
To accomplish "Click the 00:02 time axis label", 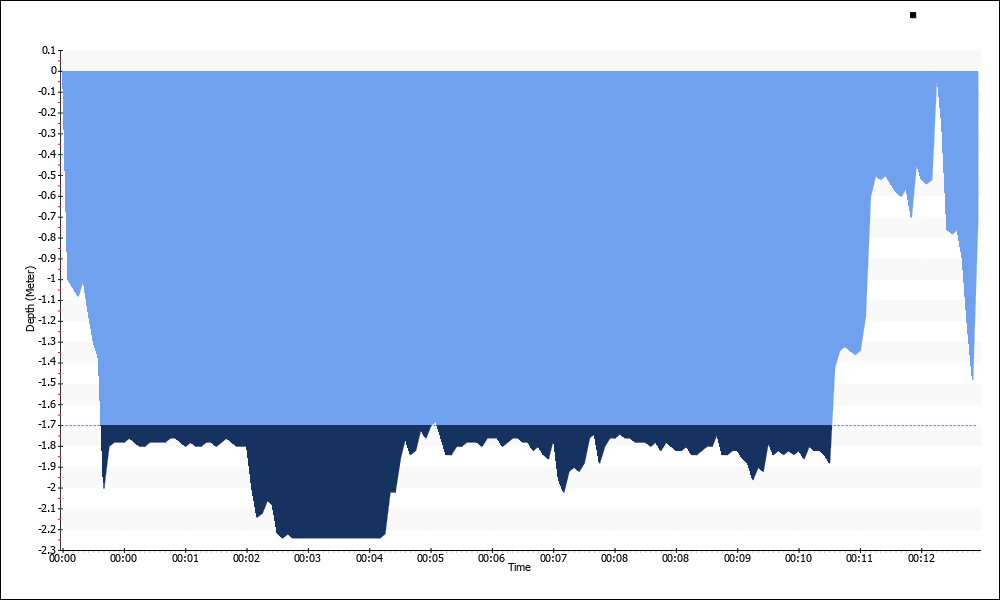I will [246, 559].
